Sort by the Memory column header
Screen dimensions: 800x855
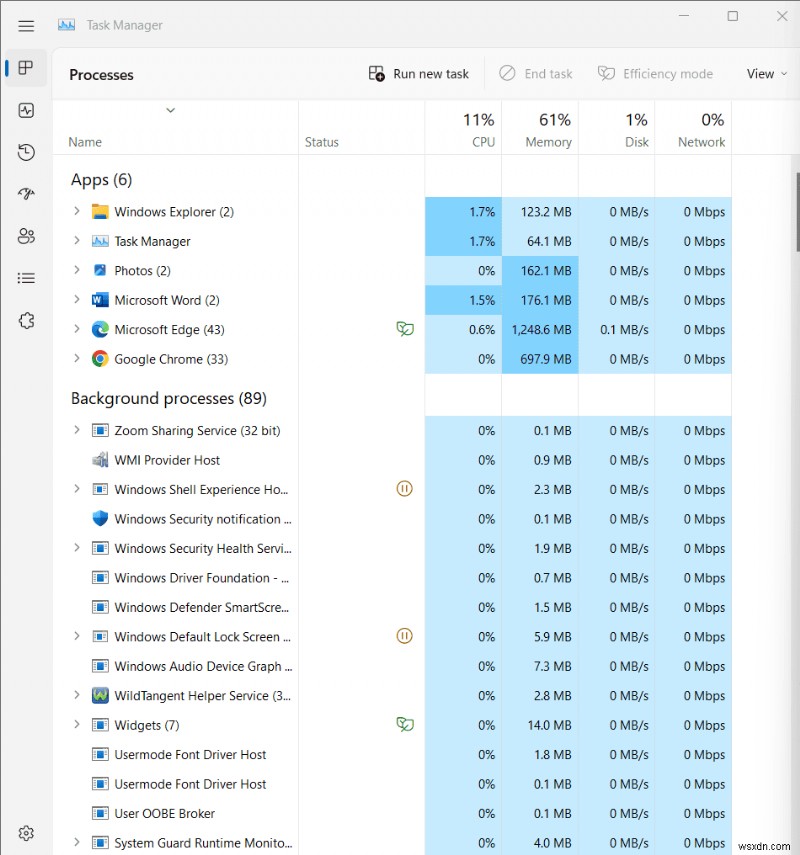tap(540, 130)
